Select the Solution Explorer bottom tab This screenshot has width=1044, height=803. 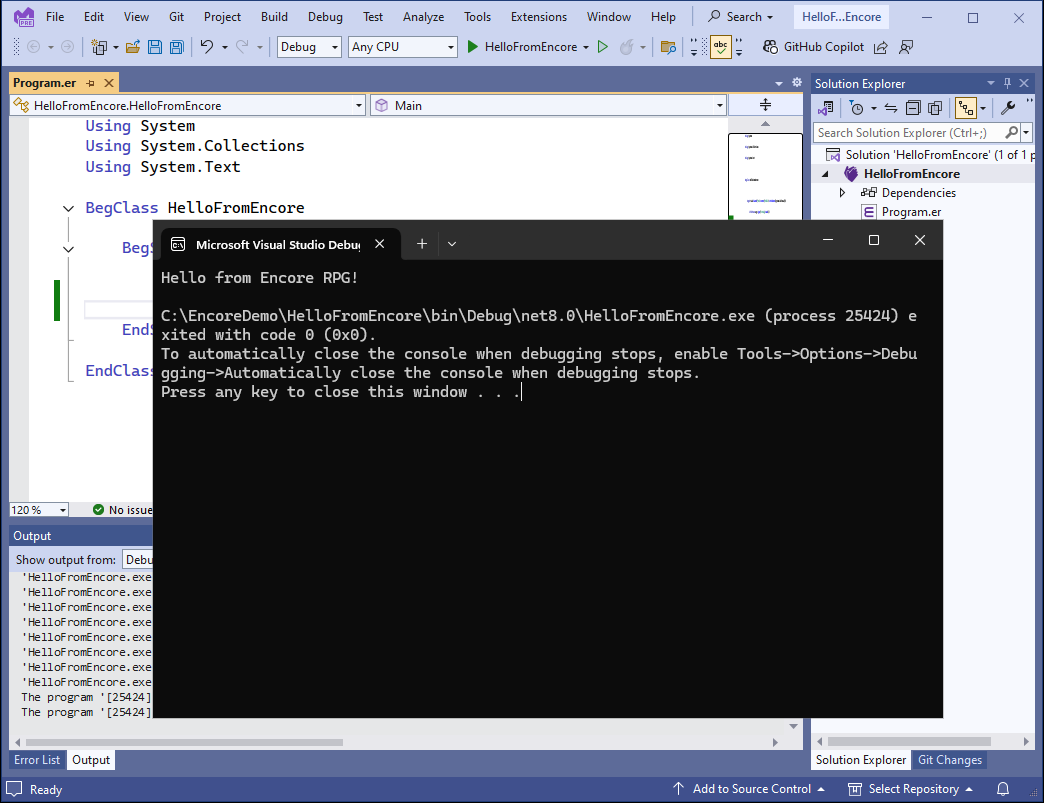(x=861, y=760)
